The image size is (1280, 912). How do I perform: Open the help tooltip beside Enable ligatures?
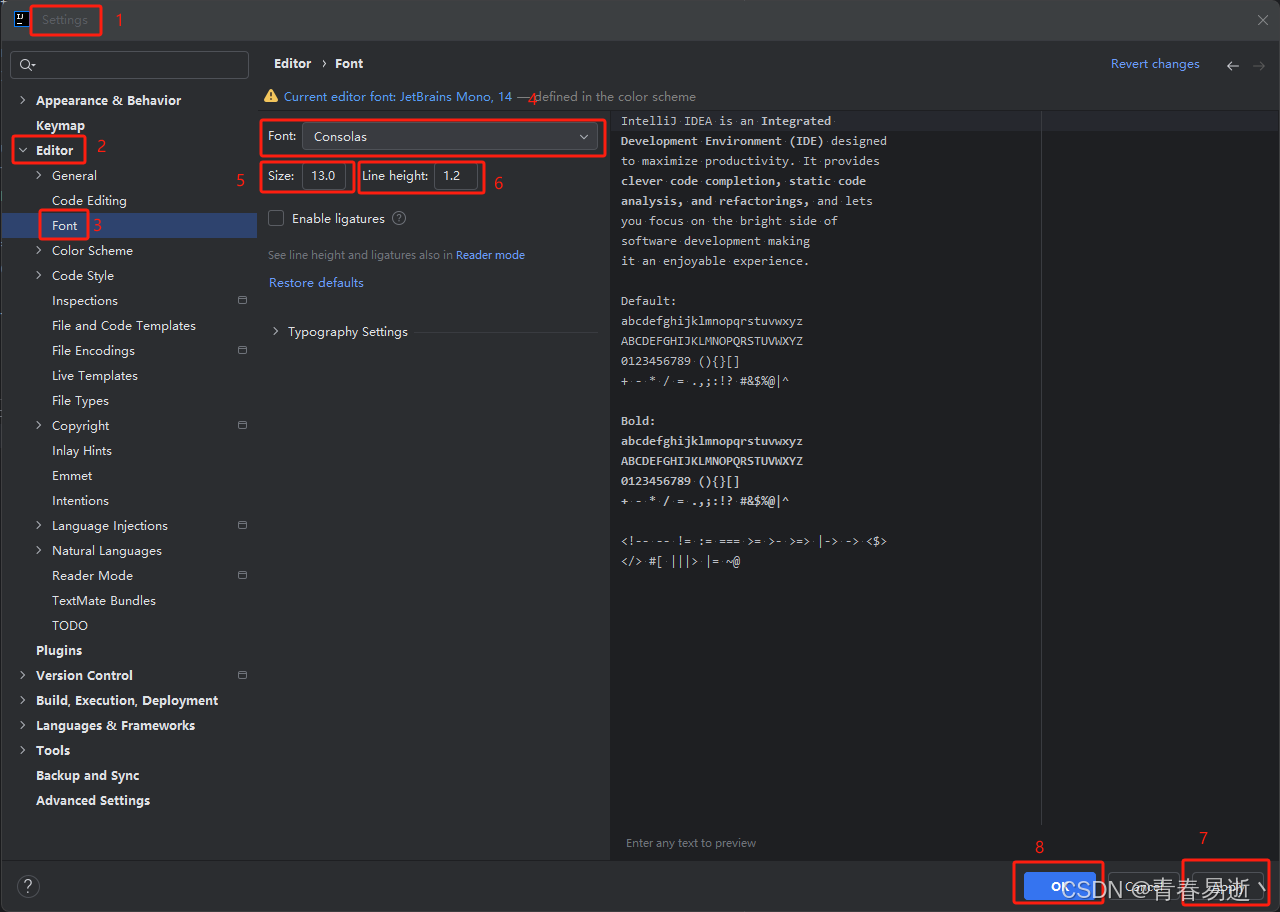tap(399, 218)
